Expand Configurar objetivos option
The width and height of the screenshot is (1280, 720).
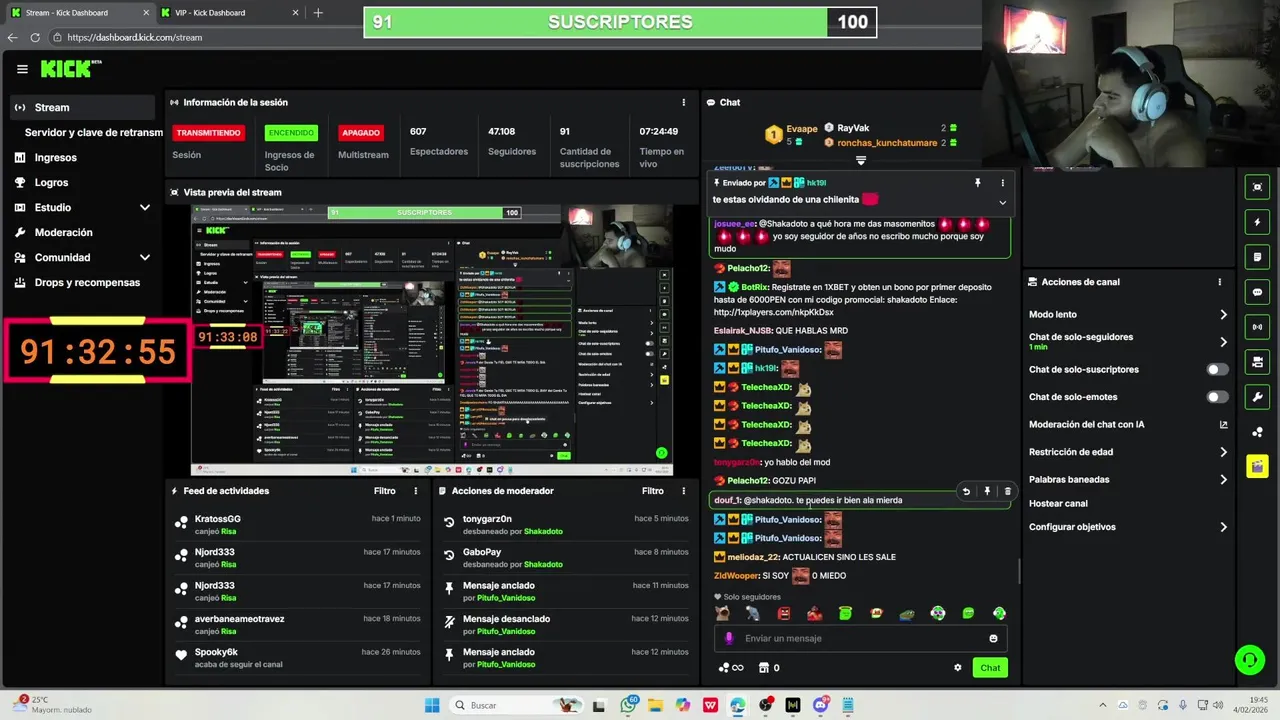[1223, 527]
